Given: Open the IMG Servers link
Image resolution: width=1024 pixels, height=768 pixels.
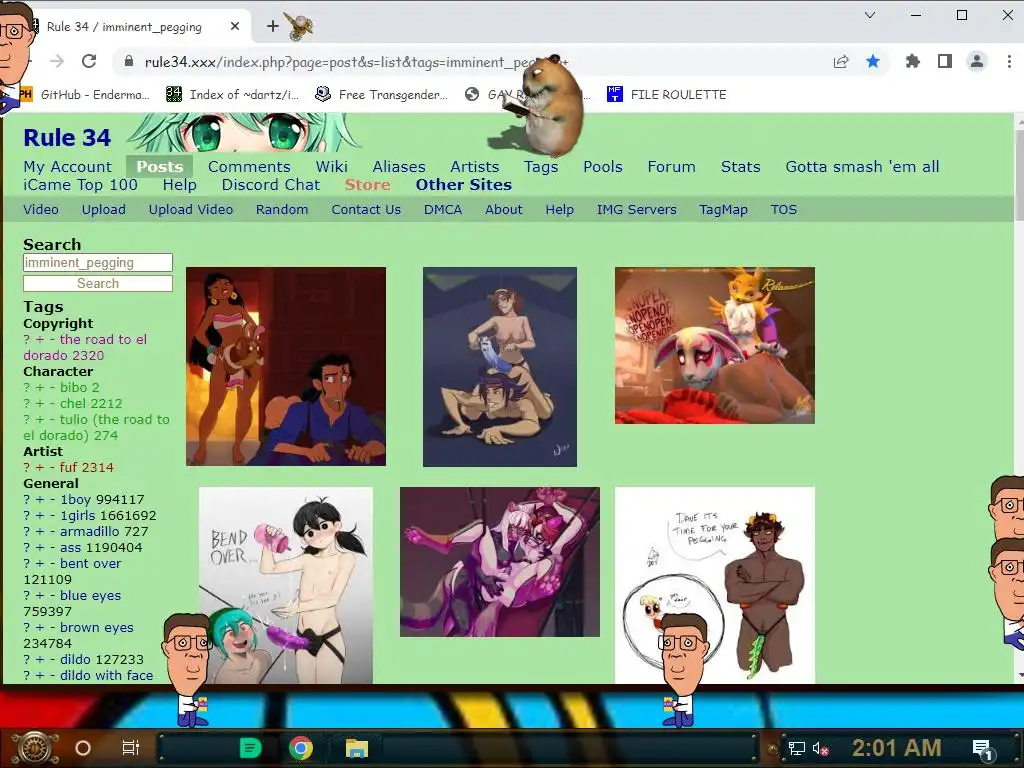Looking at the screenshot, I should coord(636,210).
